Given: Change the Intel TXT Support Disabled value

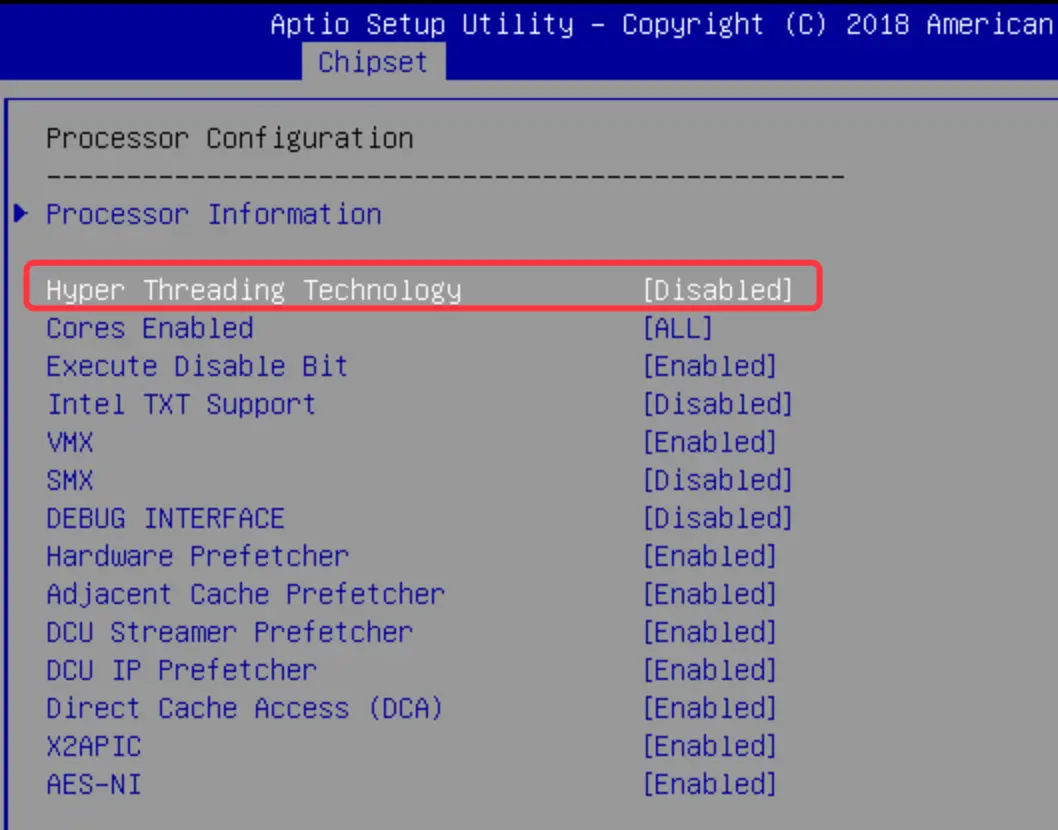Looking at the screenshot, I should click(x=717, y=404).
